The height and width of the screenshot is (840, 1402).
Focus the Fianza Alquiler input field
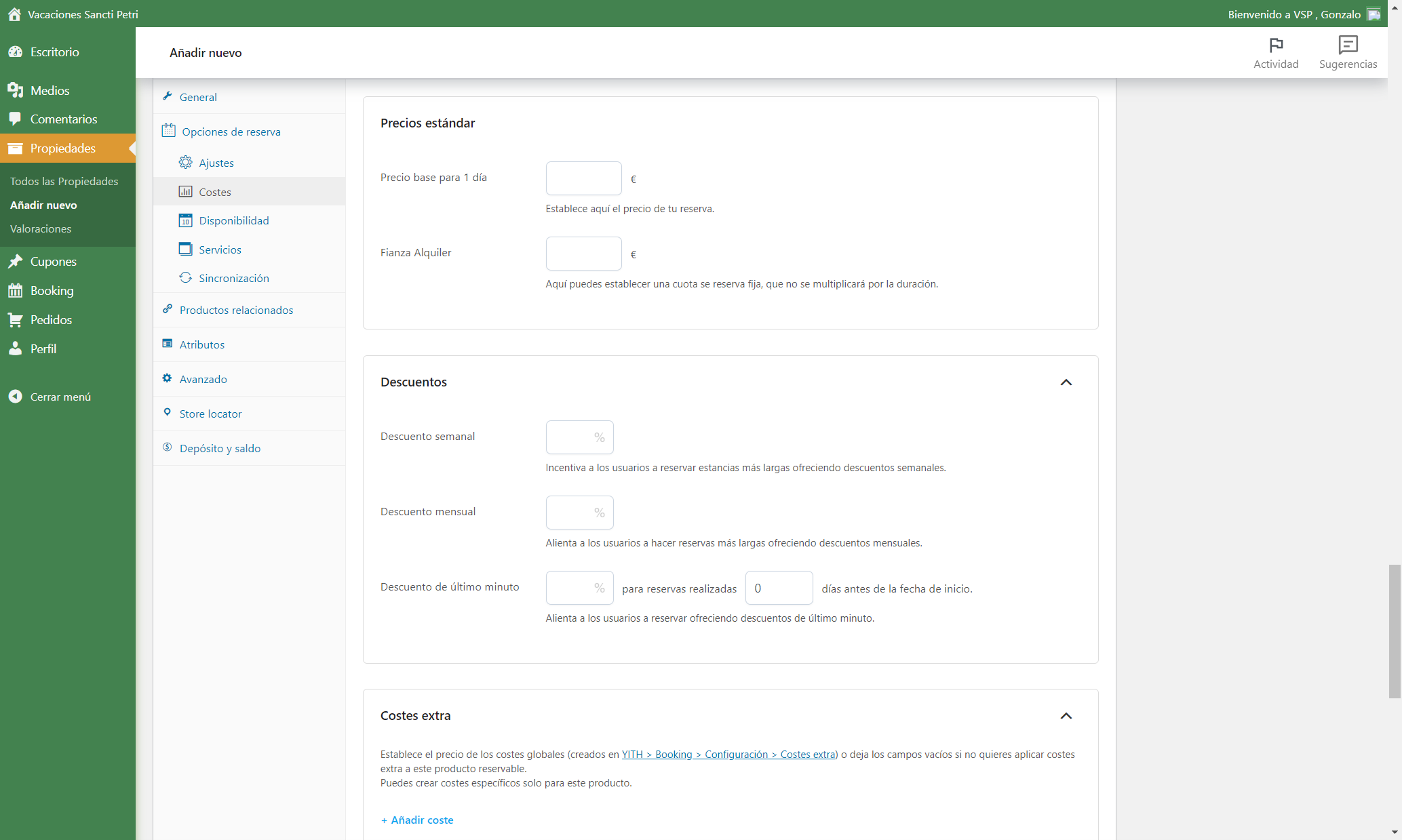[583, 254]
